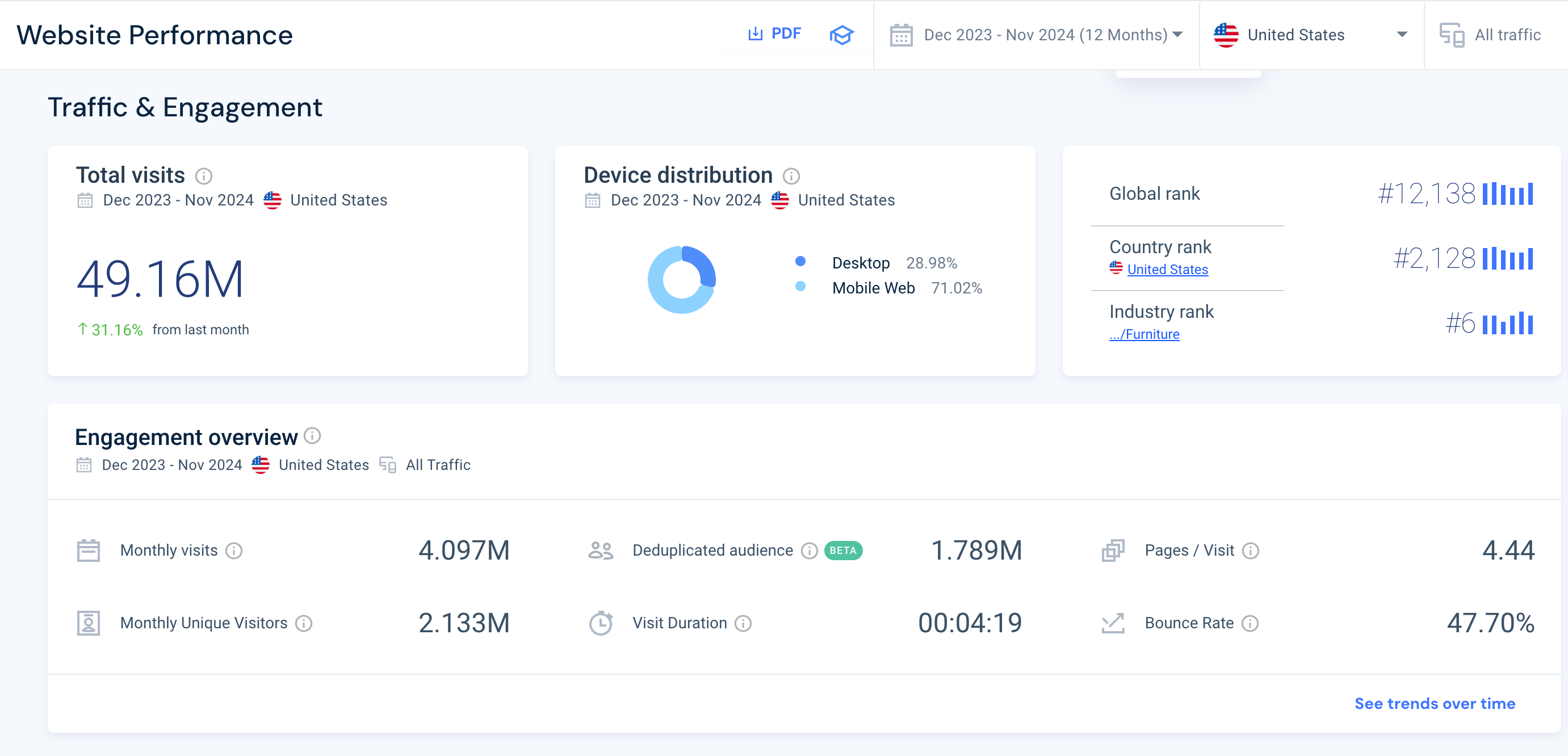Open the Furniture industry rank link
Screen dimensions: 1568x756
1144,334
